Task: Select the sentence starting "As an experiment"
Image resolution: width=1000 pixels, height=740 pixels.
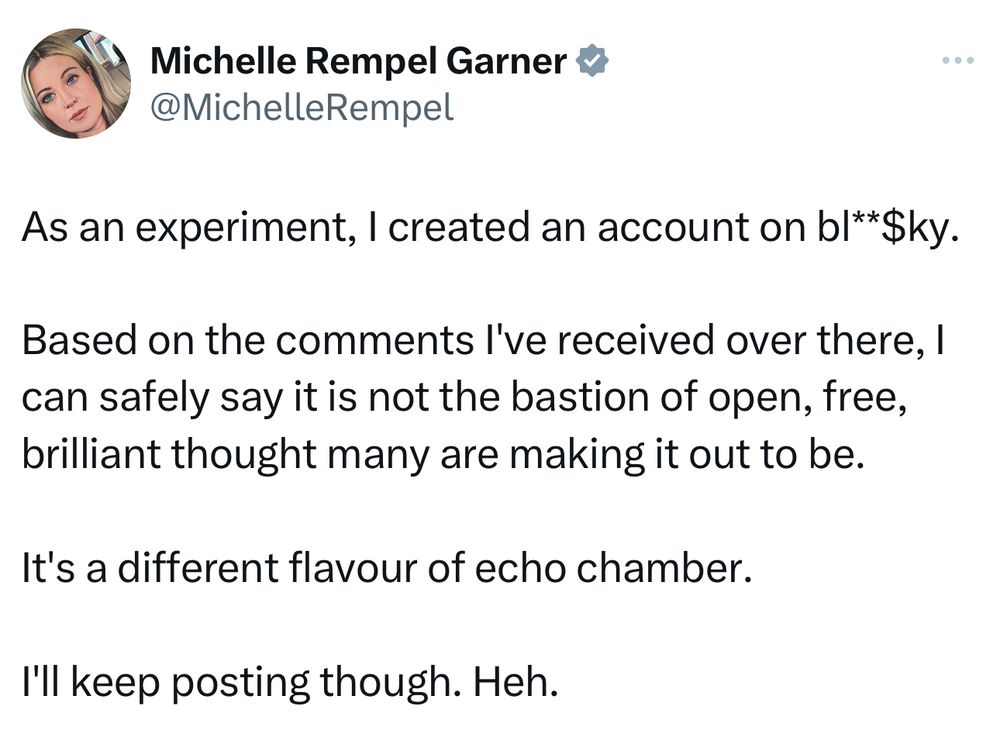Action: point(490,228)
